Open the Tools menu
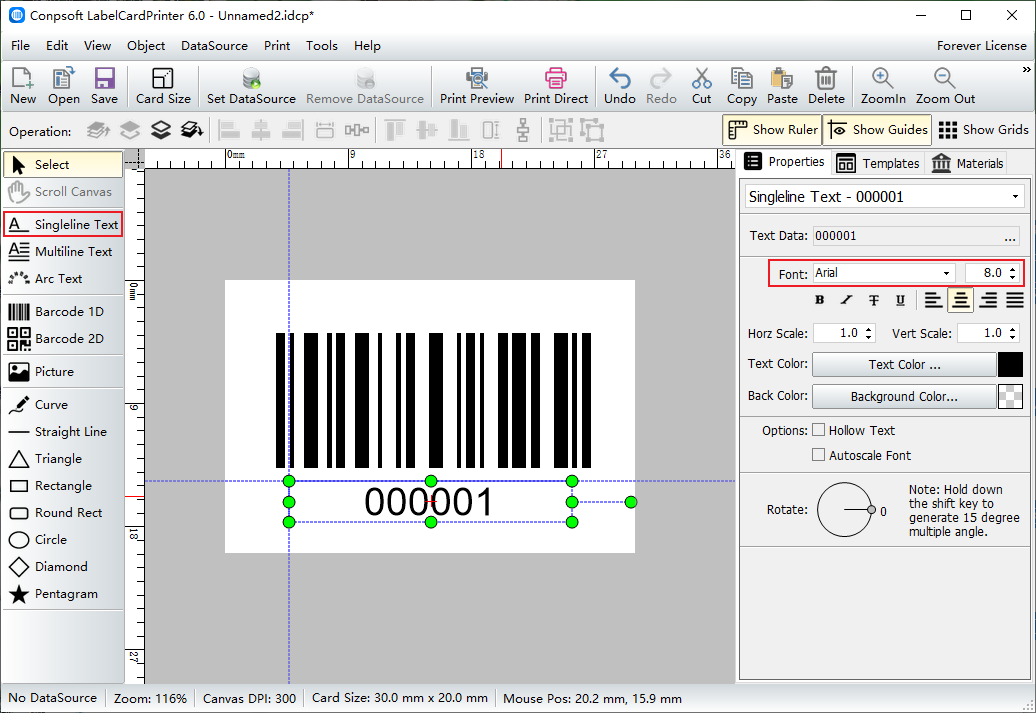The width and height of the screenshot is (1036, 713). pyautogui.click(x=322, y=46)
